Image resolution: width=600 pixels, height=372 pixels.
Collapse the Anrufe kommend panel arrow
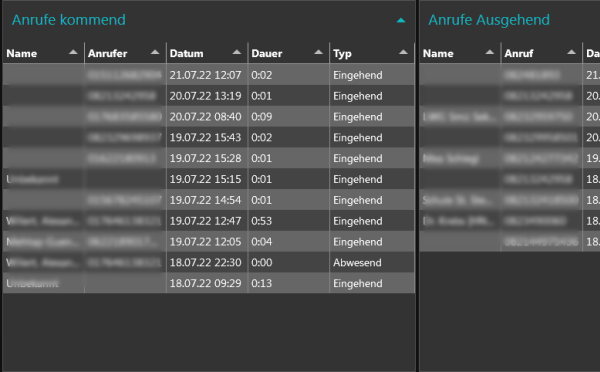[401, 20]
